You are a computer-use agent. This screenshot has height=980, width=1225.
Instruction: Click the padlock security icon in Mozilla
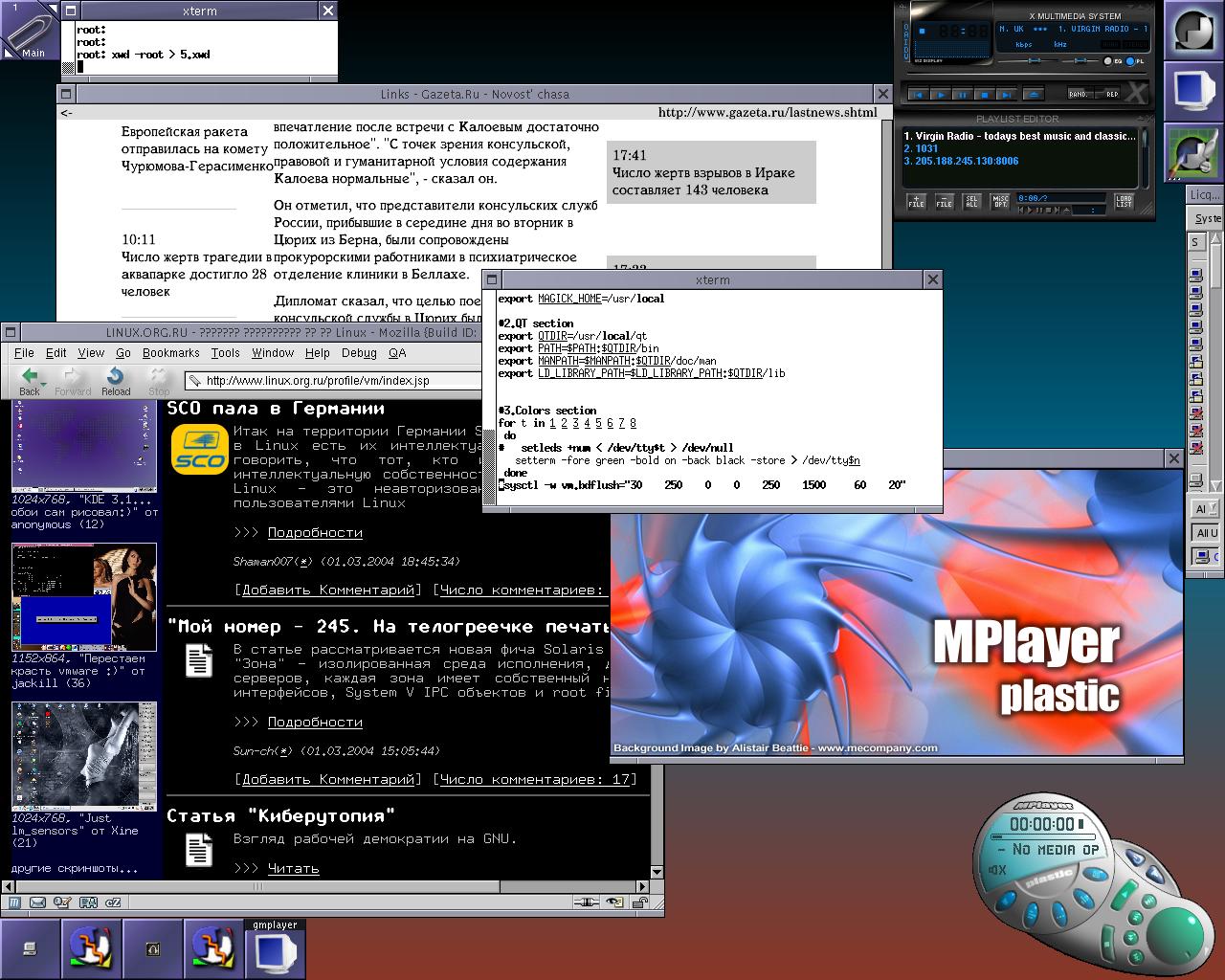pyautogui.click(x=640, y=902)
